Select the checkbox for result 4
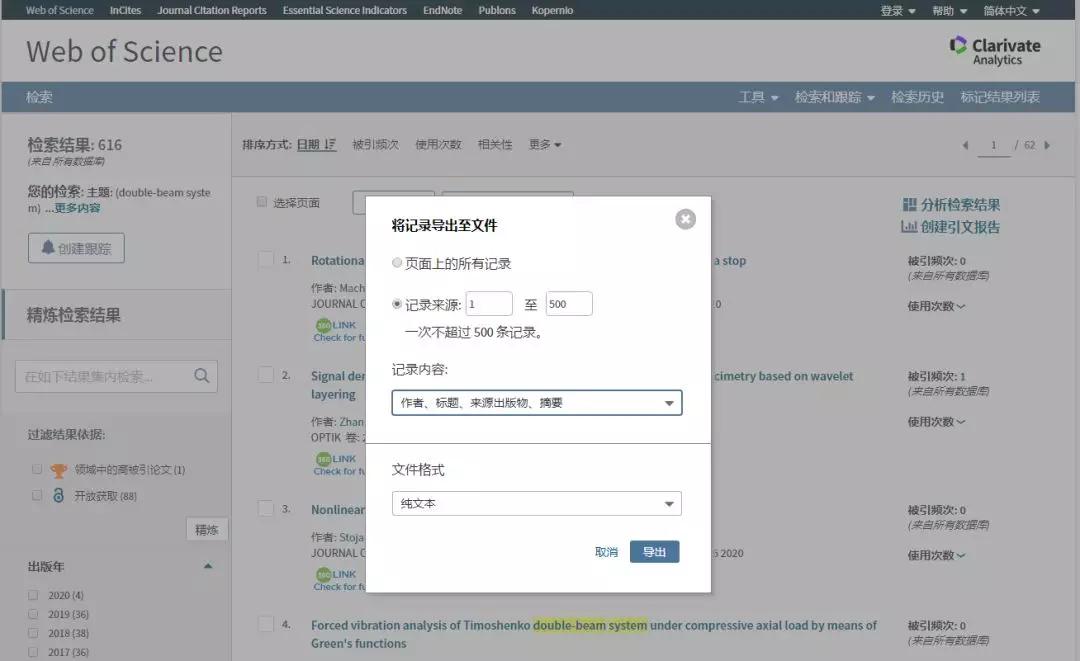The image size is (1080, 661). click(265, 625)
